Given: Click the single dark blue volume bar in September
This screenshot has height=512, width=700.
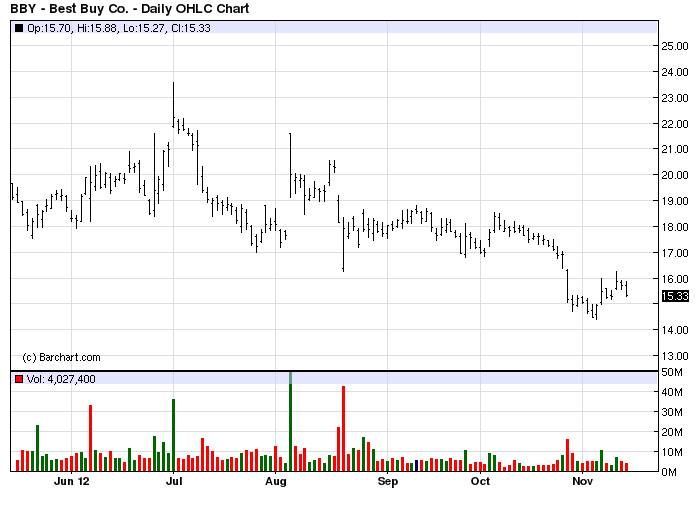Looking at the screenshot, I should (417, 466).
